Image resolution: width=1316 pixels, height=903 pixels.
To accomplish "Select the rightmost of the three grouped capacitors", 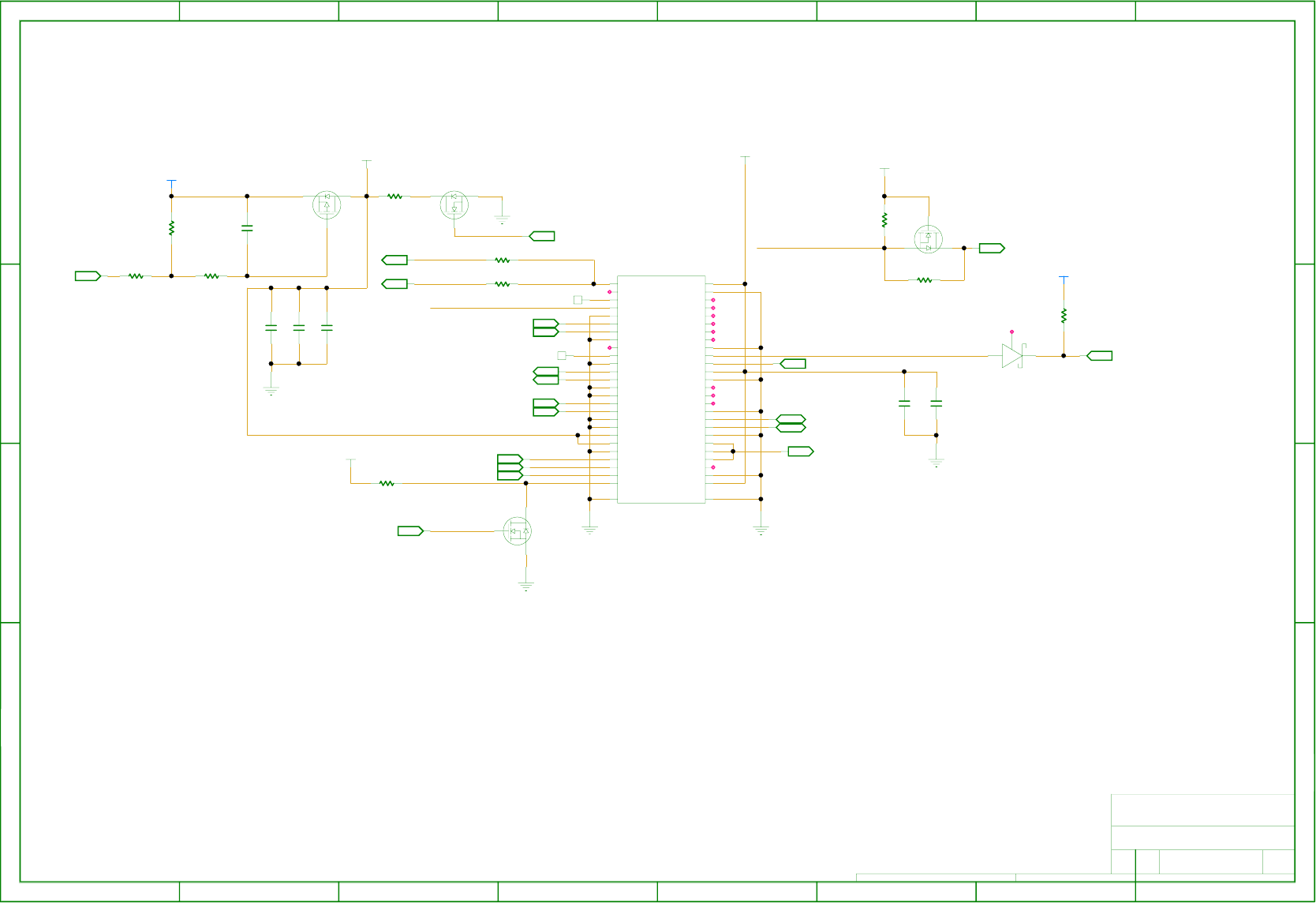I will click(x=327, y=328).
